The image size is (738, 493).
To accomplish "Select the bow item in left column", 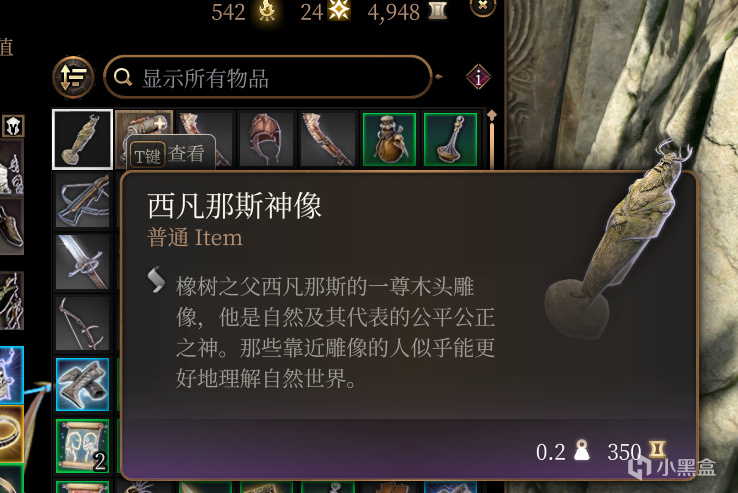I will click(83, 323).
